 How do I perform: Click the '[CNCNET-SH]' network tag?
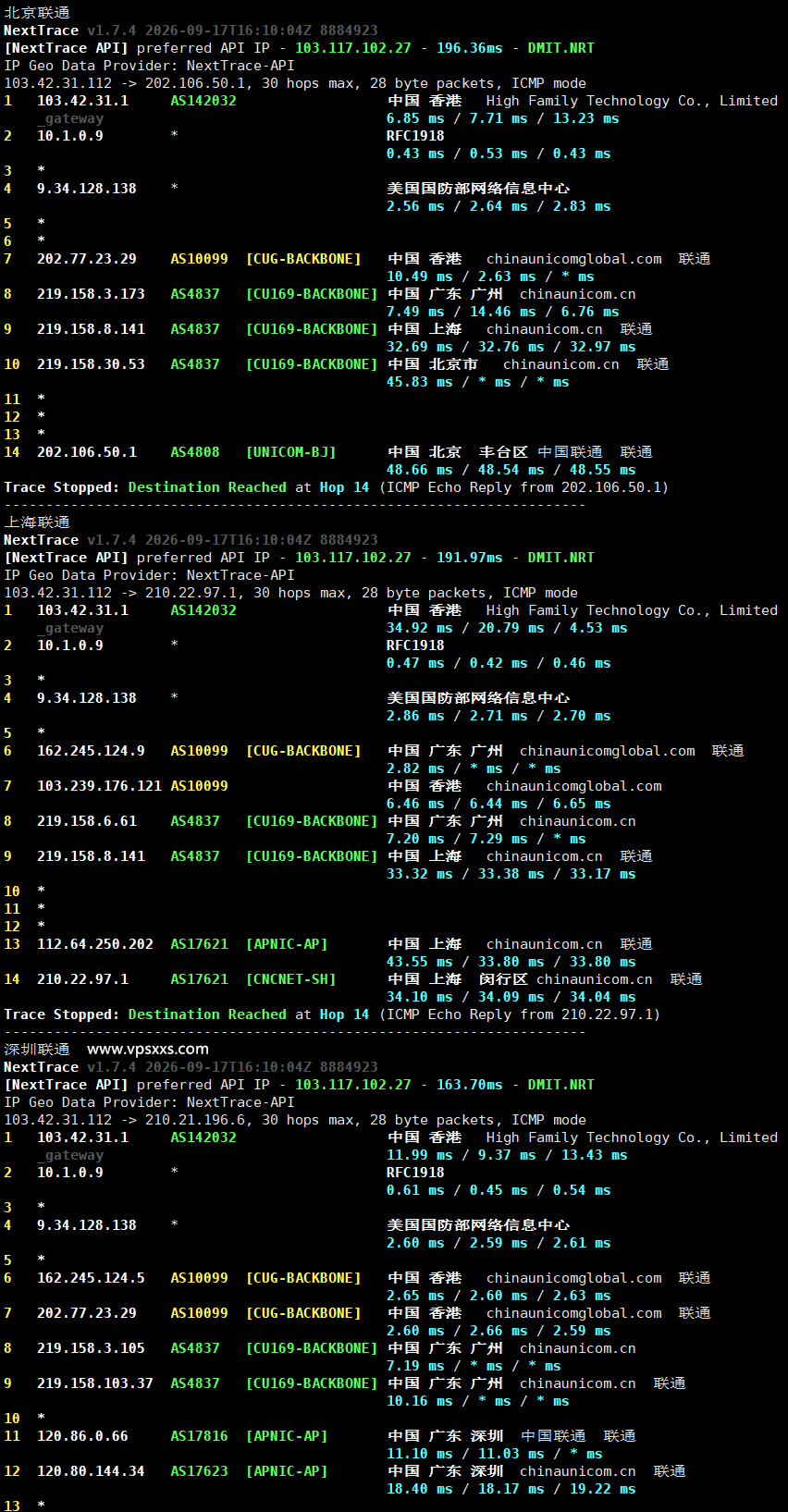point(291,979)
